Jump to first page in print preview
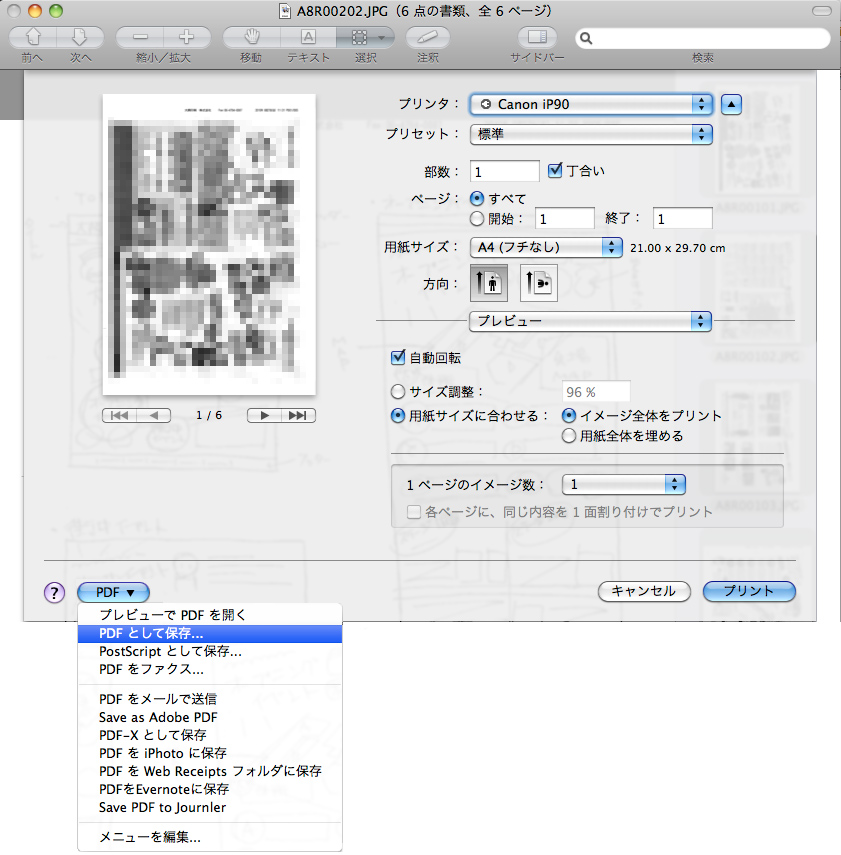The height and width of the screenshot is (855, 841). 119,415
